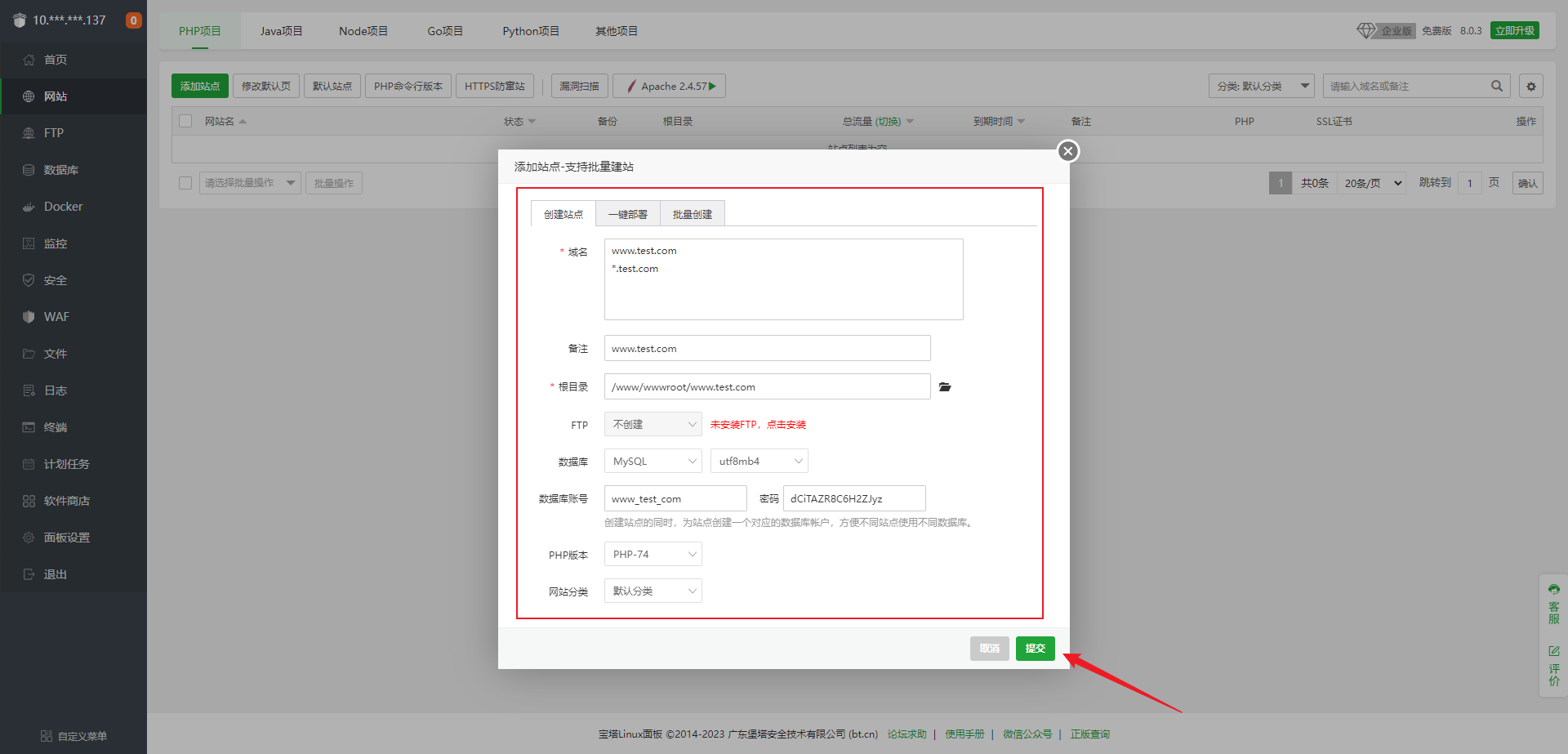Open the 其他项目 tab
The image size is (1568, 754).
point(617,31)
